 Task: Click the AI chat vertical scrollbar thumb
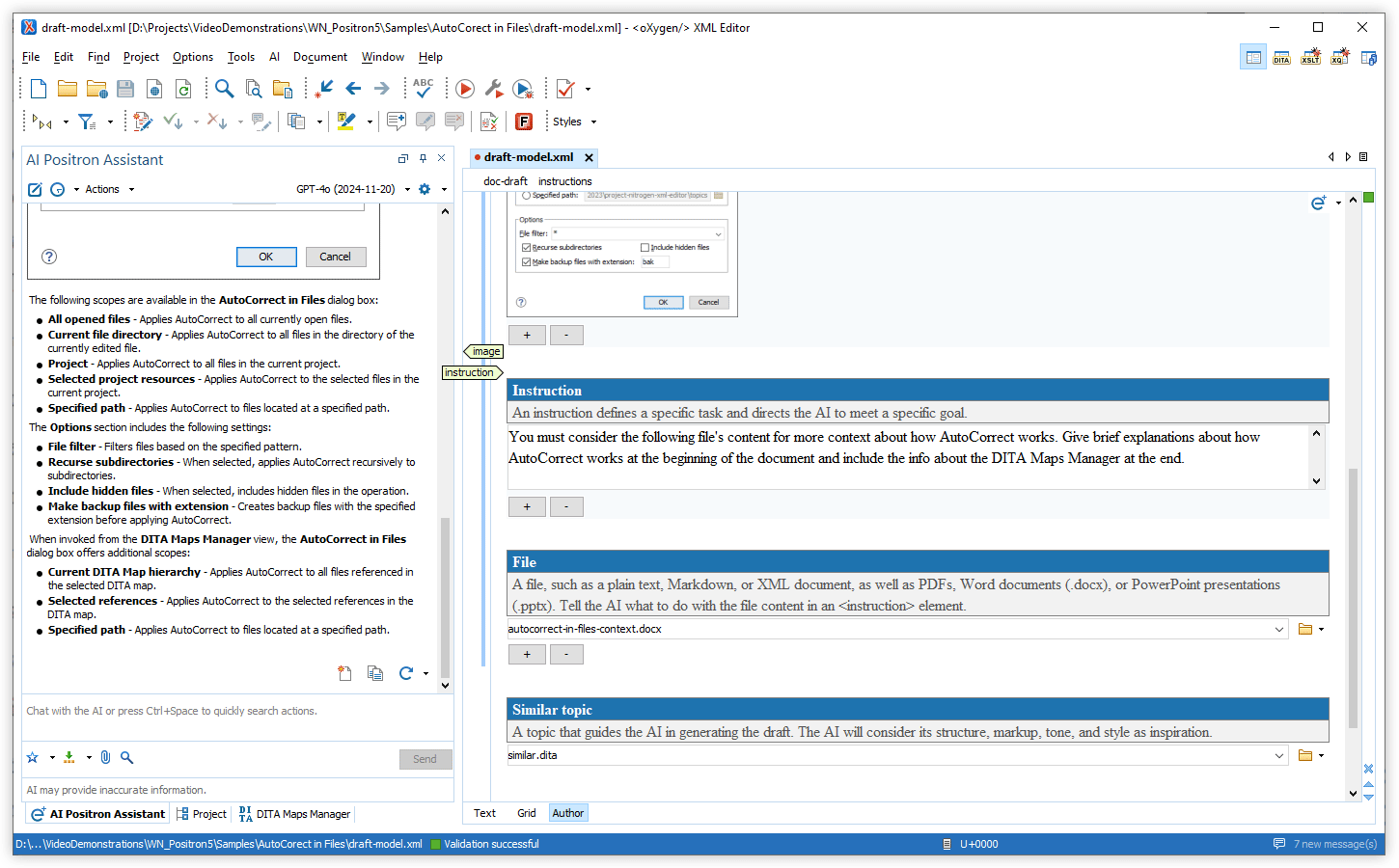tap(445, 598)
